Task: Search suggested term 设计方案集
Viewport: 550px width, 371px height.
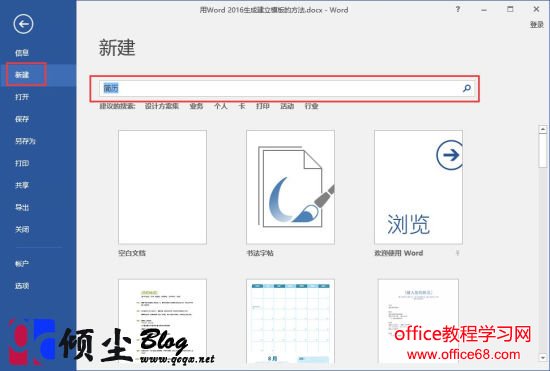Action: tap(162, 106)
